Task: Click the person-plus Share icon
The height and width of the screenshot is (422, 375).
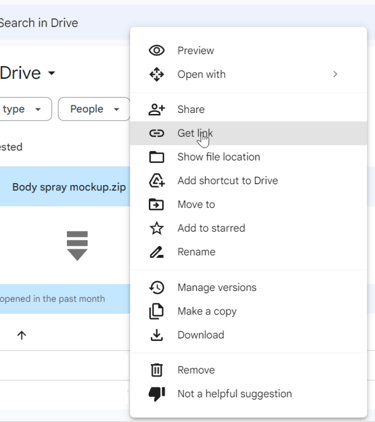Action: coord(156,109)
